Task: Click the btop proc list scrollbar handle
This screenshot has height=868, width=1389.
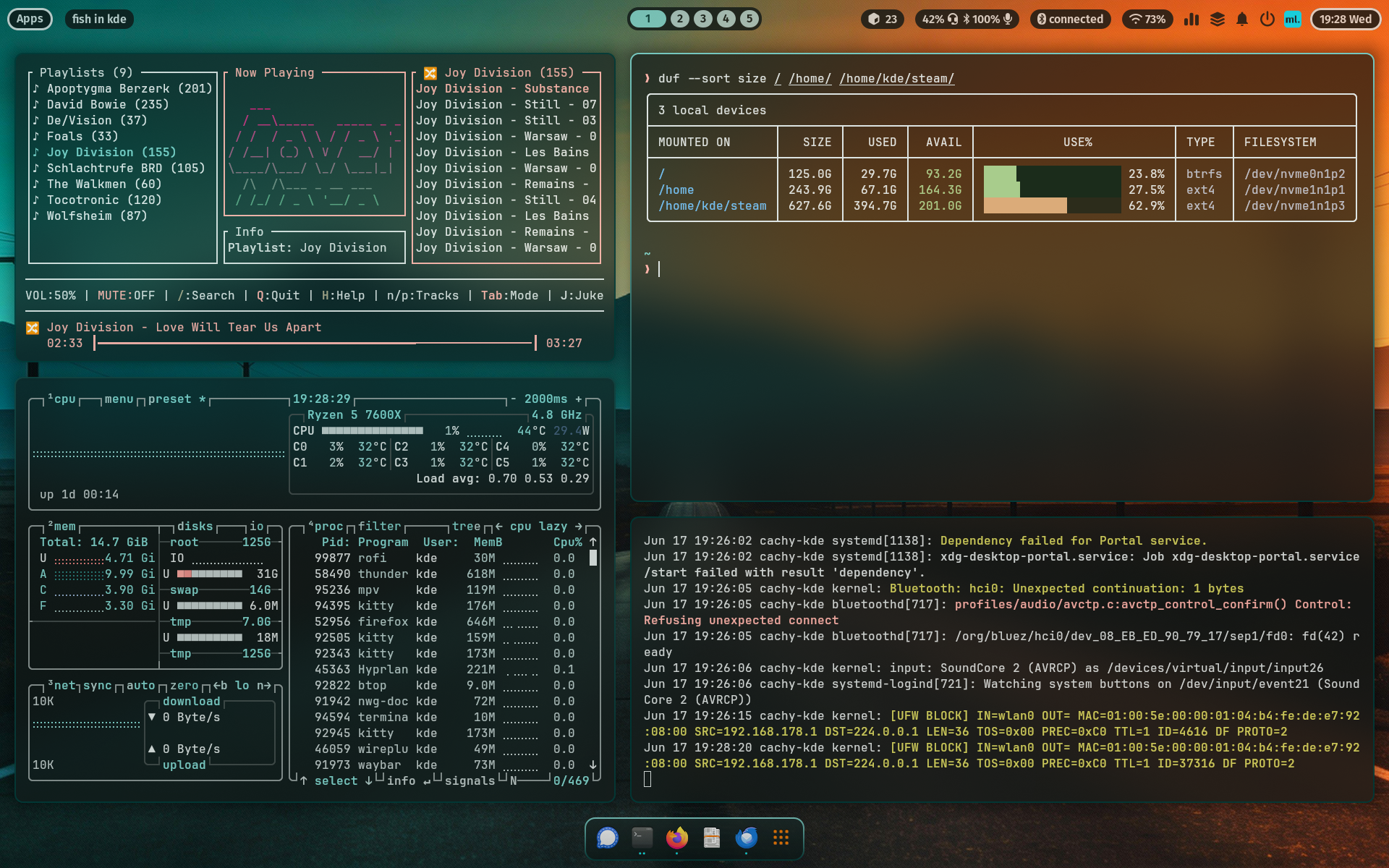Action: coord(593,558)
